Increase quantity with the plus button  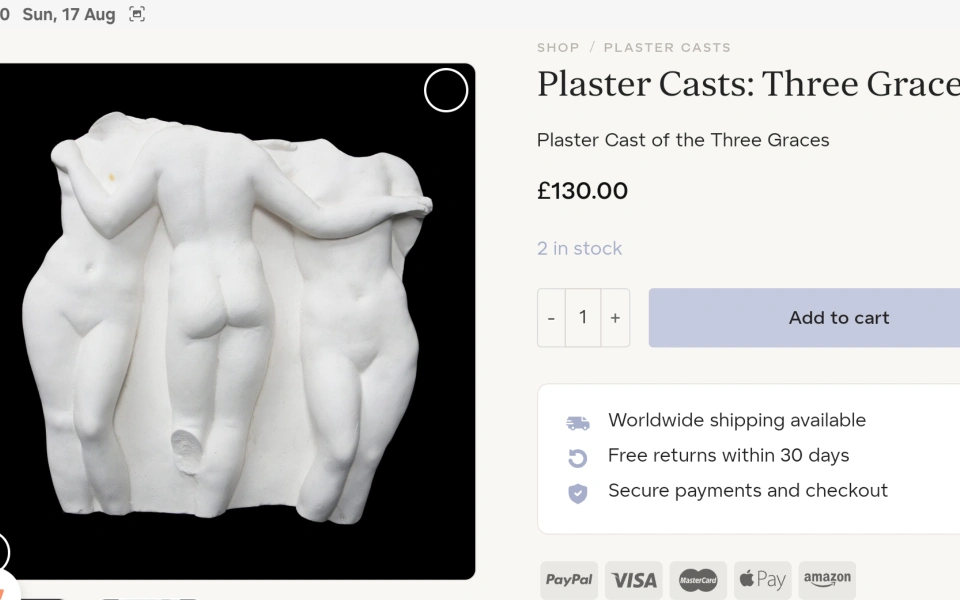(x=615, y=318)
